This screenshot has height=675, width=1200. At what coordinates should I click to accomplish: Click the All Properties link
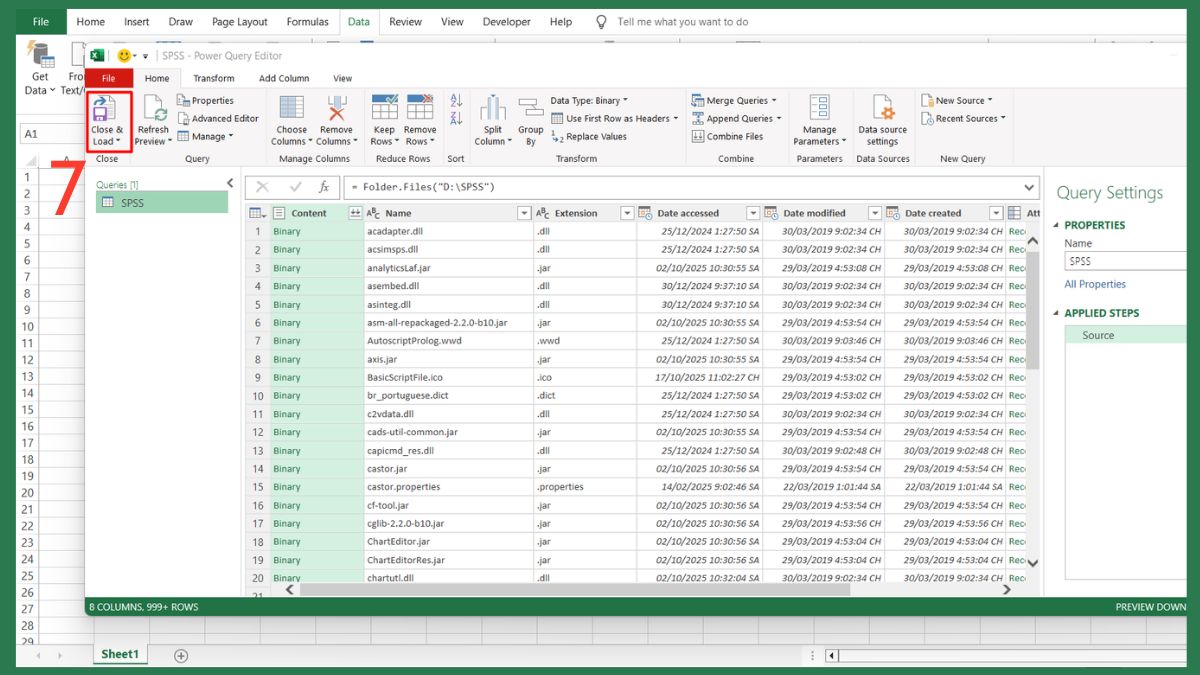[x=1095, y=284]
